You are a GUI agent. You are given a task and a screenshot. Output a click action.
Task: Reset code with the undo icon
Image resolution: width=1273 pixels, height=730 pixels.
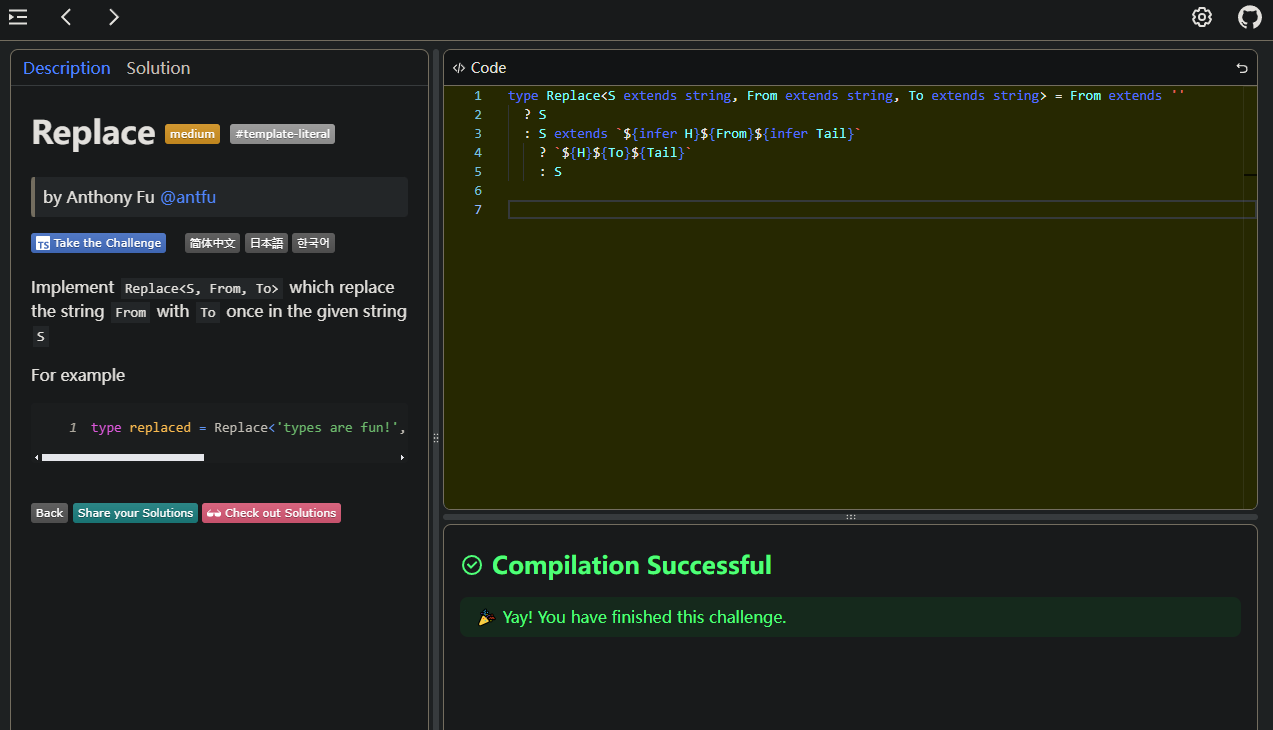pyautogui.click(x=1242, y=68)
